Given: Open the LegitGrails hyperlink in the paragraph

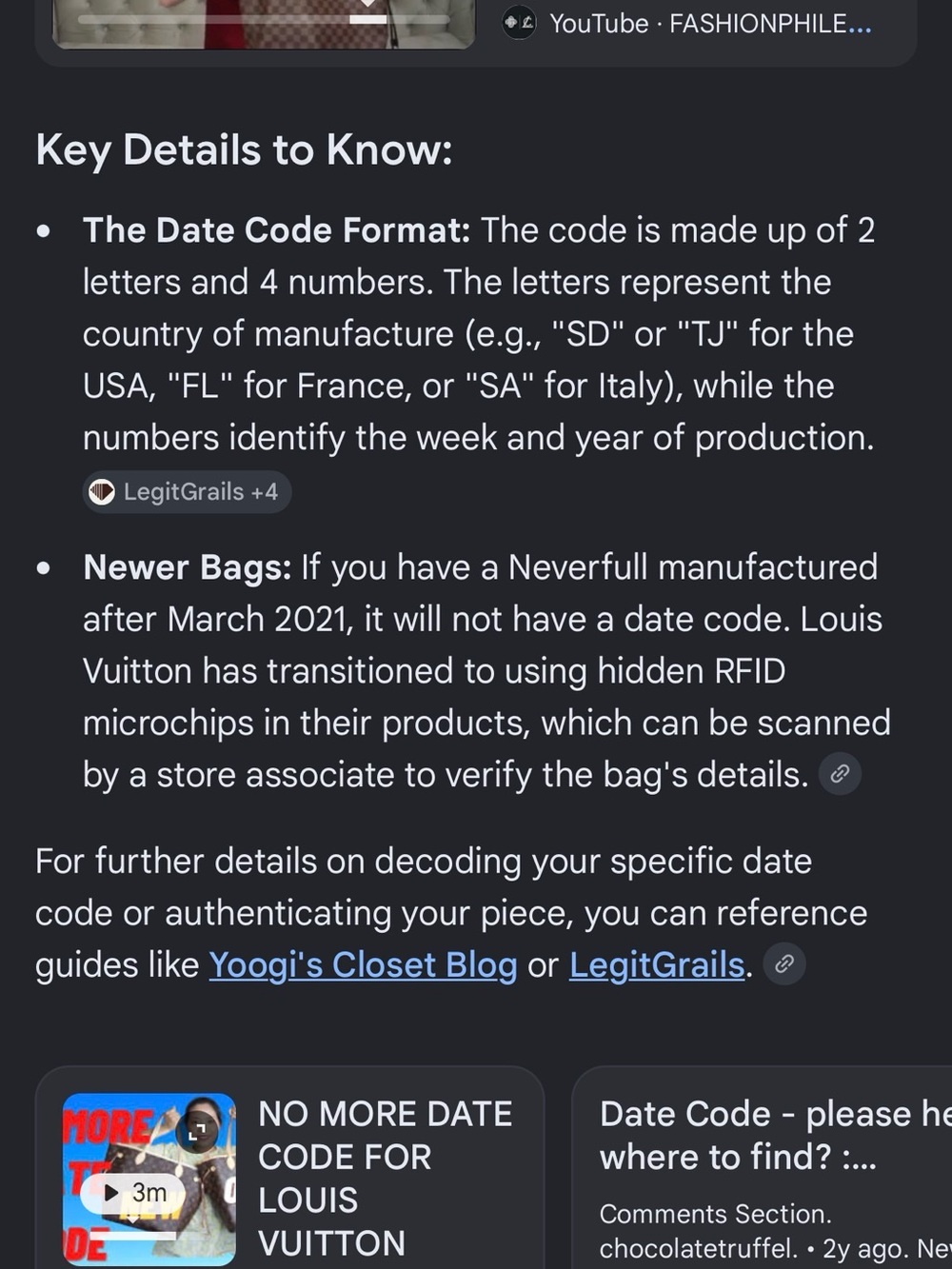Looking at the screenshot, I should (x=657, y=965).
